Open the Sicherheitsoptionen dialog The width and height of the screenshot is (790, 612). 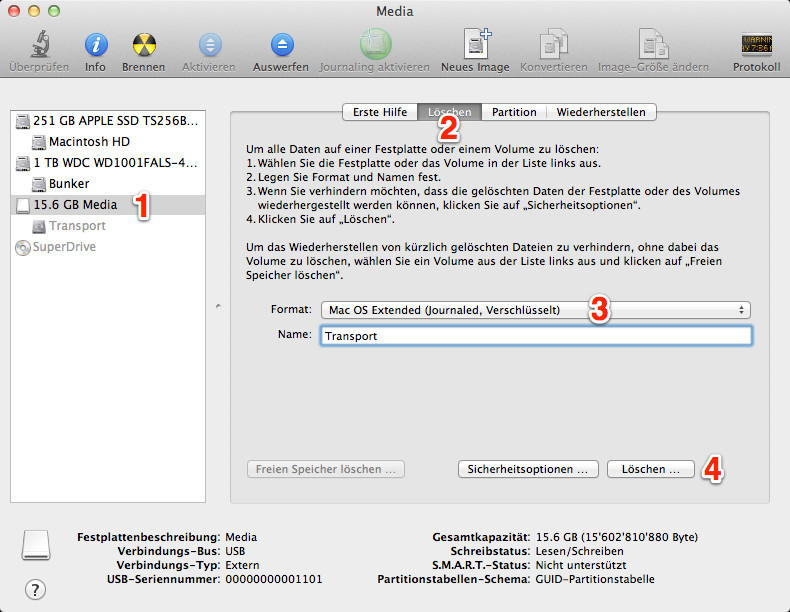528,469
